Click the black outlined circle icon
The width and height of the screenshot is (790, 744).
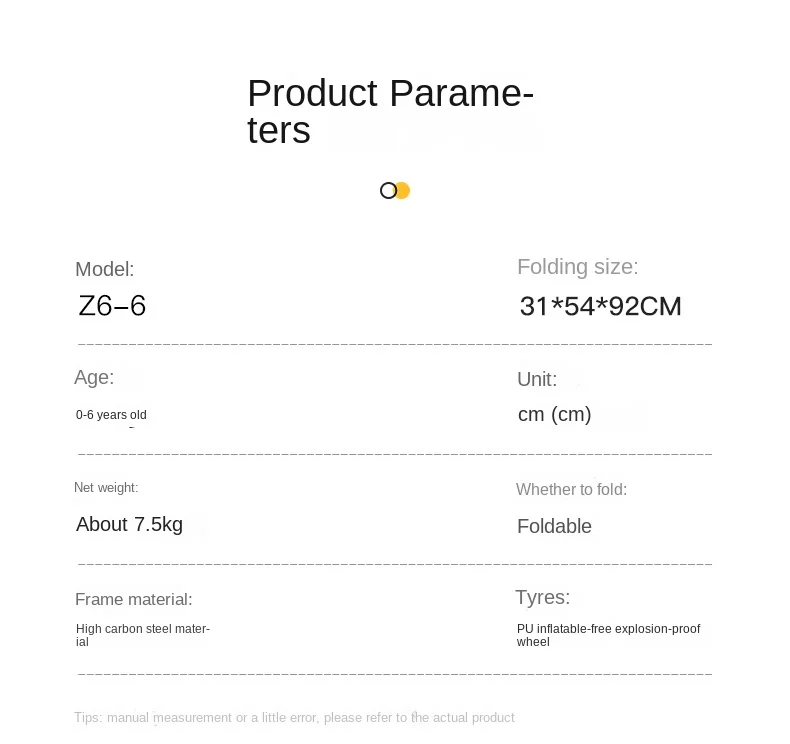click(x=388, y=190)
